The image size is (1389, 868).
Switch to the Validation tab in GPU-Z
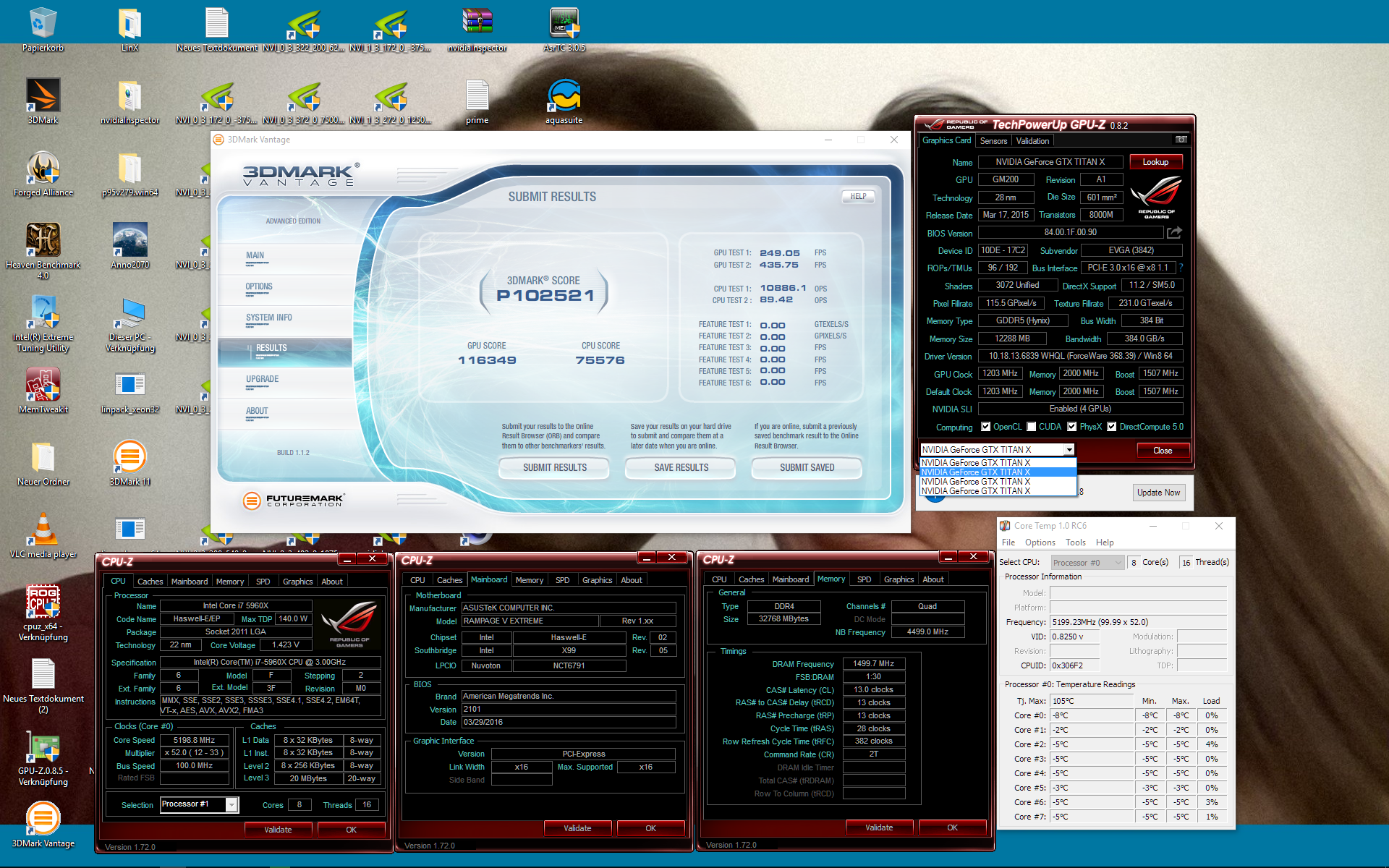[x=1032, y=141]
